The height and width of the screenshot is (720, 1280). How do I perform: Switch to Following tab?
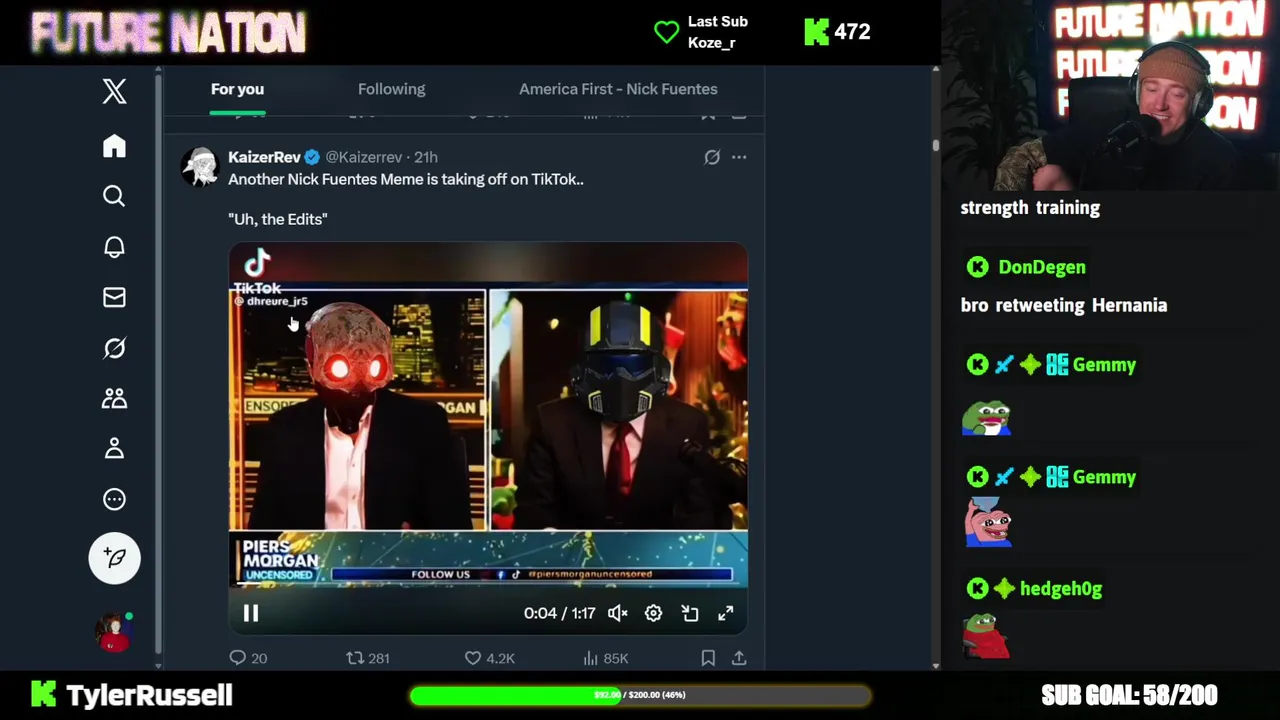point(391,89)
